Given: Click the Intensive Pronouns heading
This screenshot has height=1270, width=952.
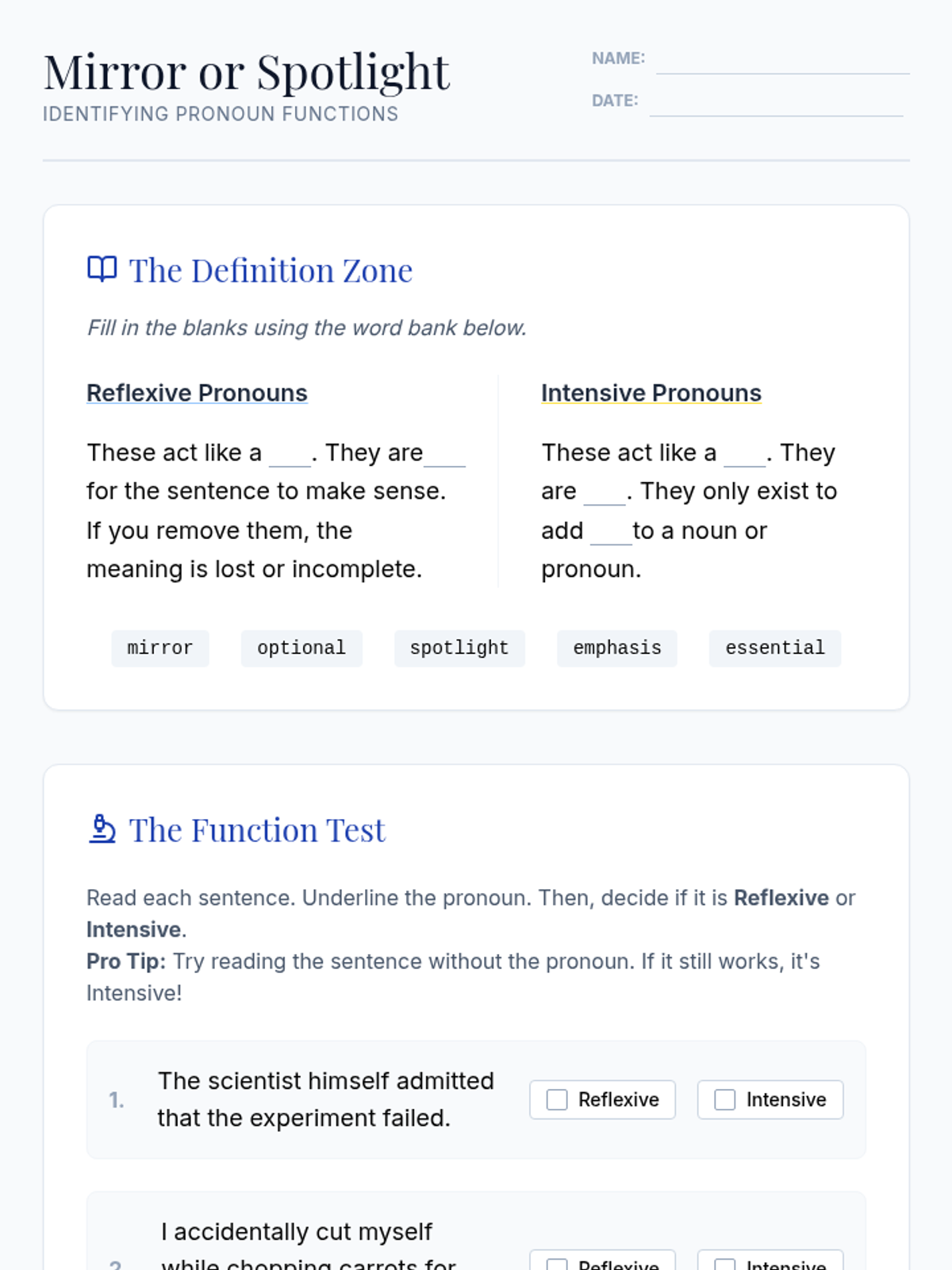Looking at the screenshot, I should tap(651, 393).
